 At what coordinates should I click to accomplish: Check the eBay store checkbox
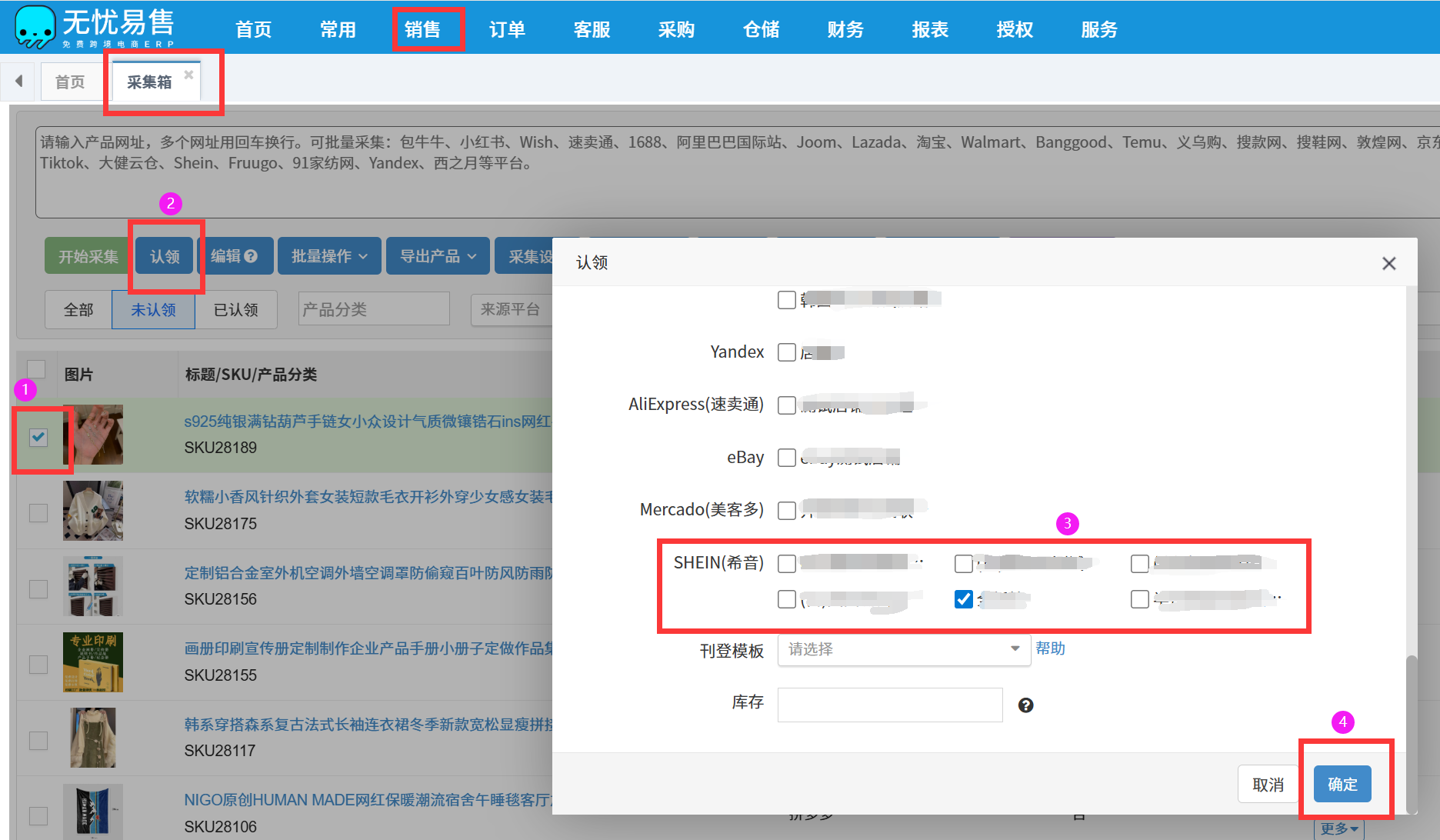pos(786,458)
